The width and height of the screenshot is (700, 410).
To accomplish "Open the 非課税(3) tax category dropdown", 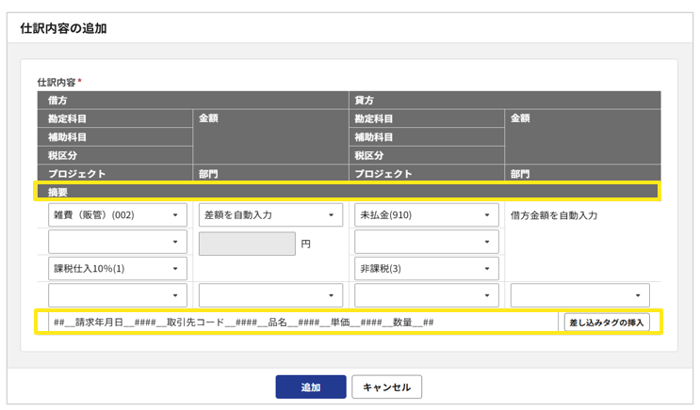I will [x=427, y=269].
